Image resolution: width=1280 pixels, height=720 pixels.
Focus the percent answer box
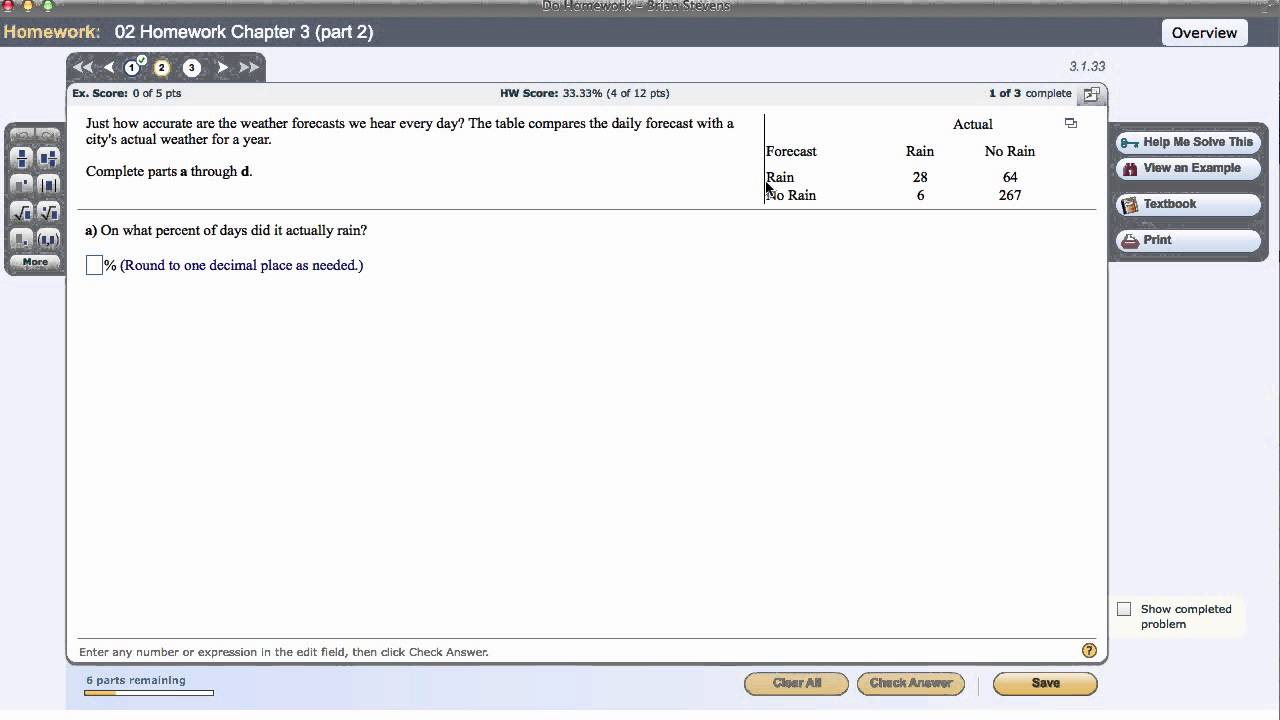pos(94,265)
